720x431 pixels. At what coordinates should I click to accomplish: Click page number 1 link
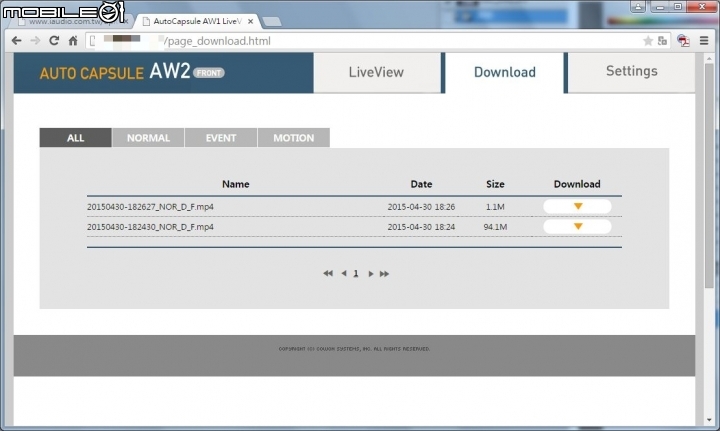[356, 274]
